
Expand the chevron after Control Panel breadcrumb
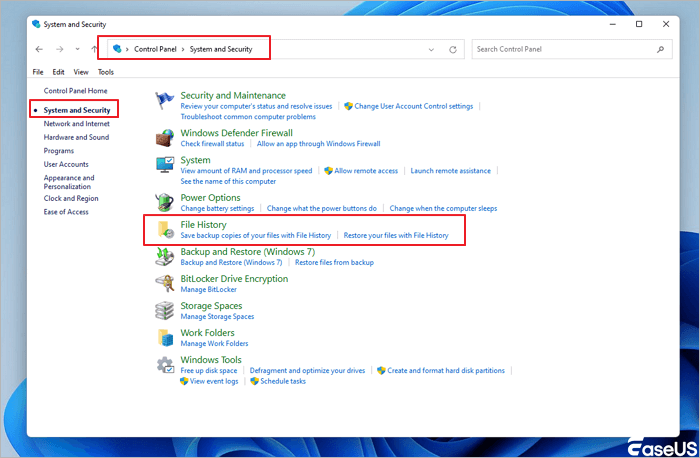tap(185, 48)
